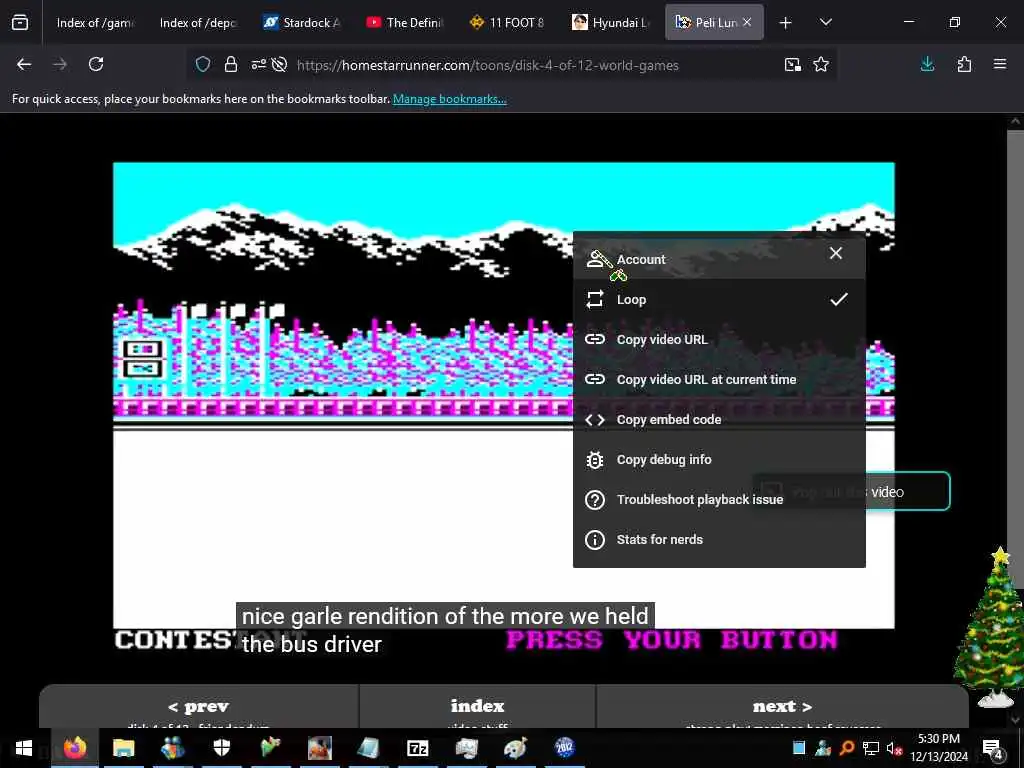The width and height of the screenshot is (1024, 768).
Task: Select Copy video URL
Action: click(719, 340)
